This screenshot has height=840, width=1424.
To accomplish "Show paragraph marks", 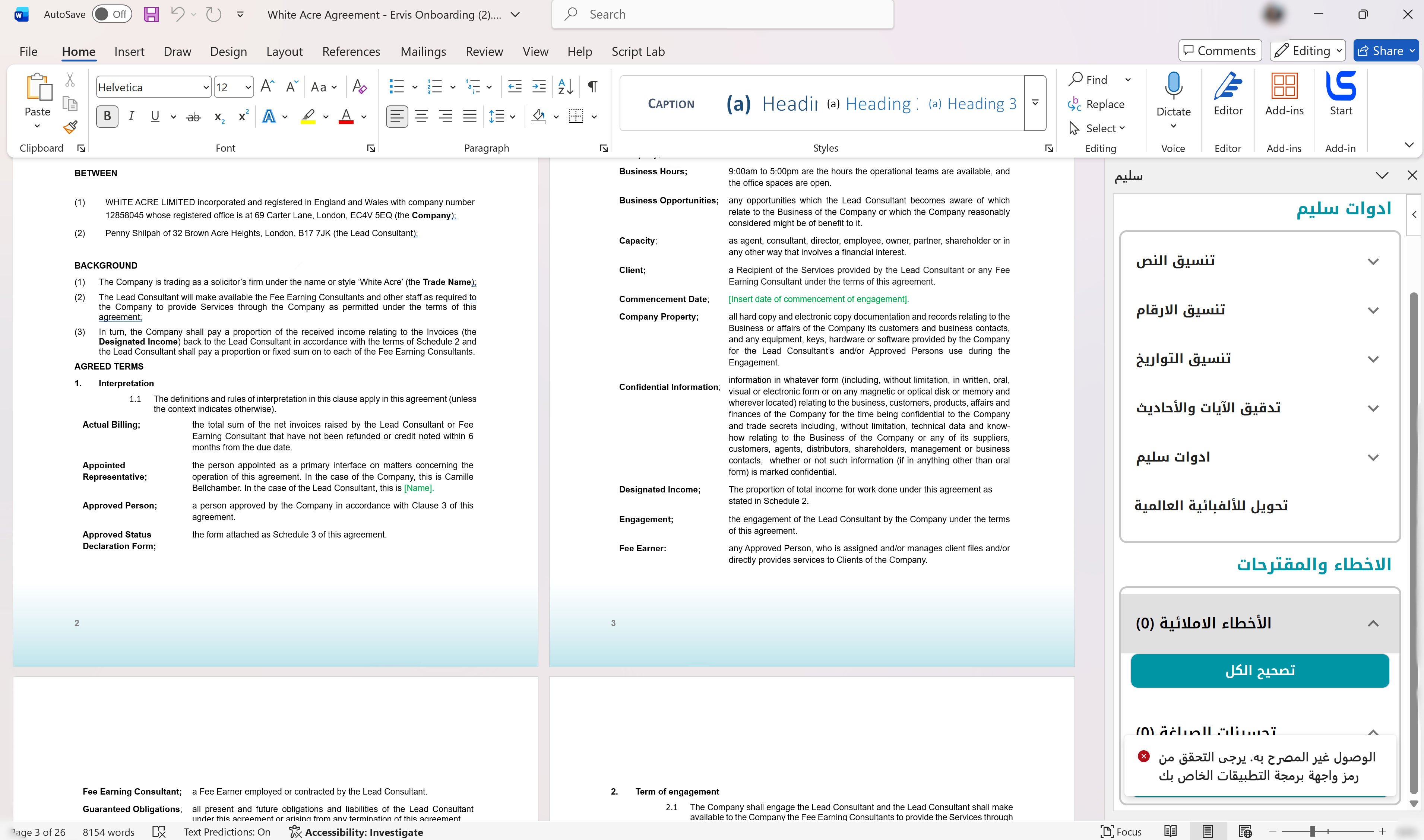I will (x=592, y=86).
